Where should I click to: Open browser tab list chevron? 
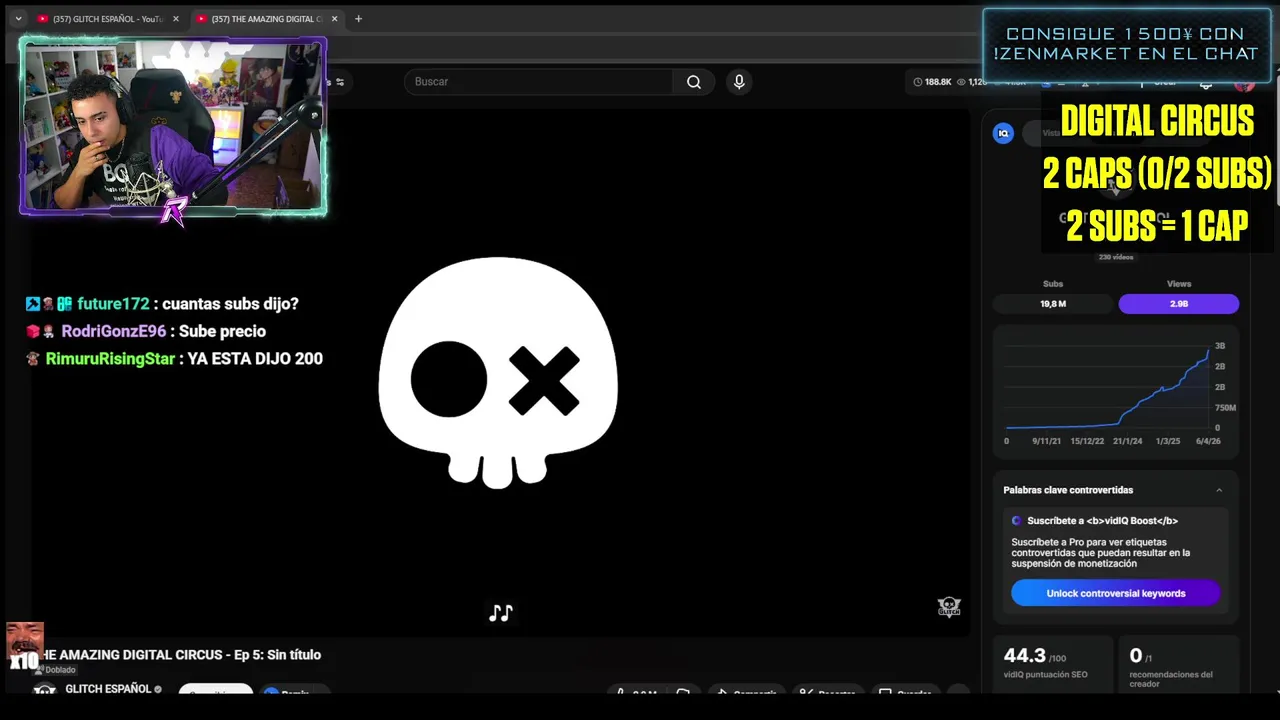(x=18, y=18)
